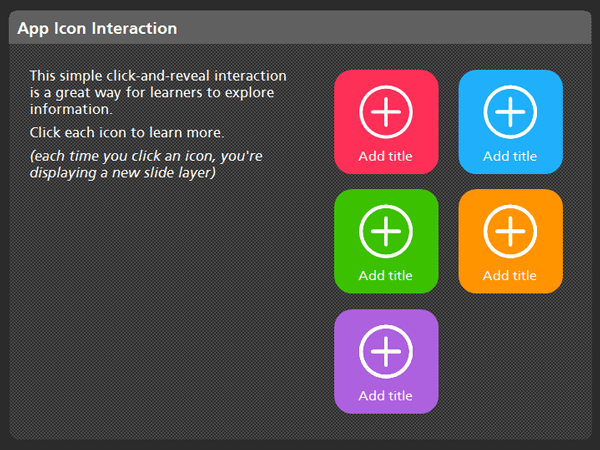Click 'Add title' text on the purple tile

[385, 395]
